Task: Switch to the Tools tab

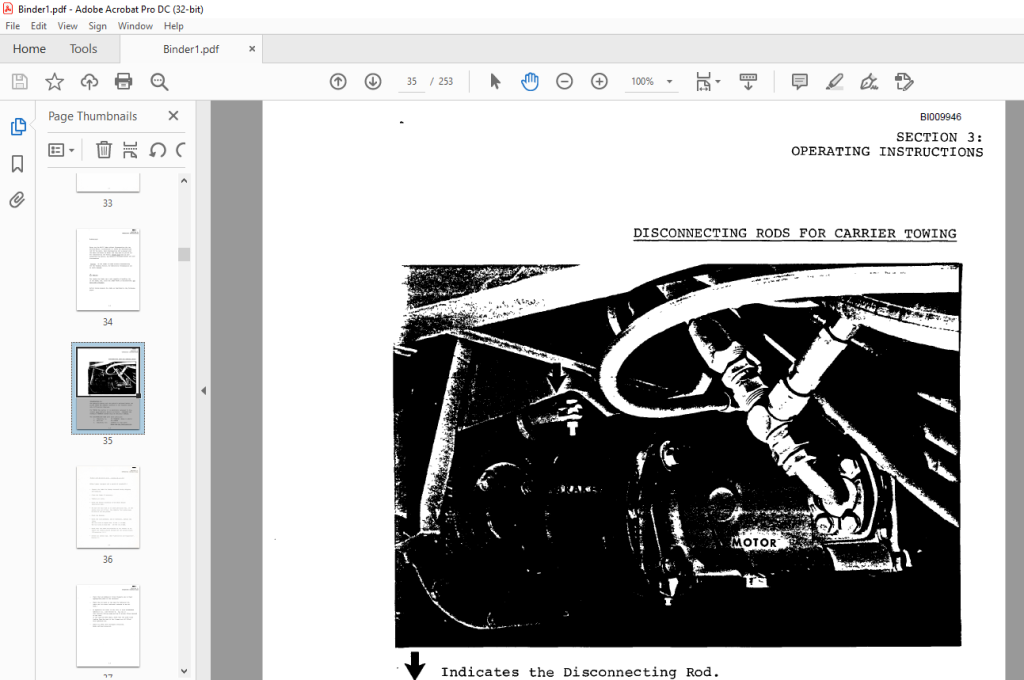Action: [83, 49]
